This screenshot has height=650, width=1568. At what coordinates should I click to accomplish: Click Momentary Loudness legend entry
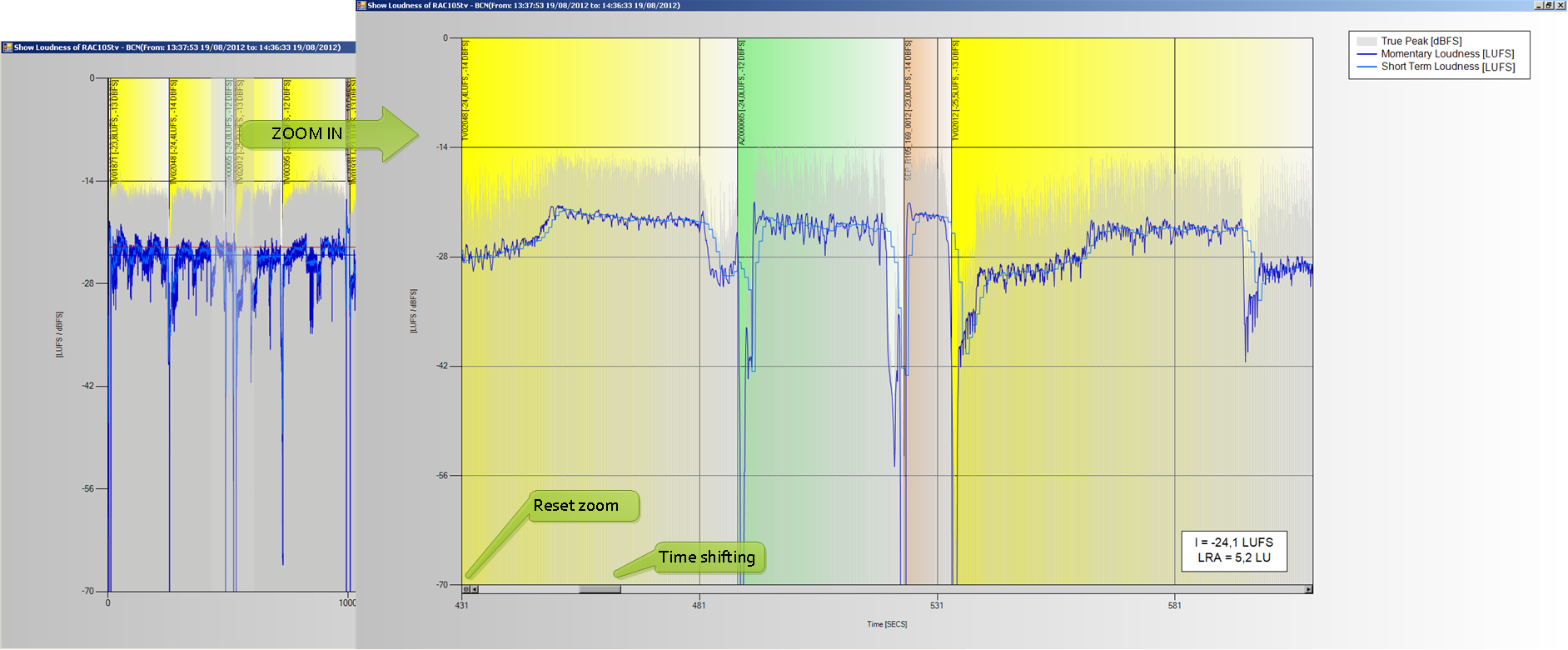tap(1447, 53)
